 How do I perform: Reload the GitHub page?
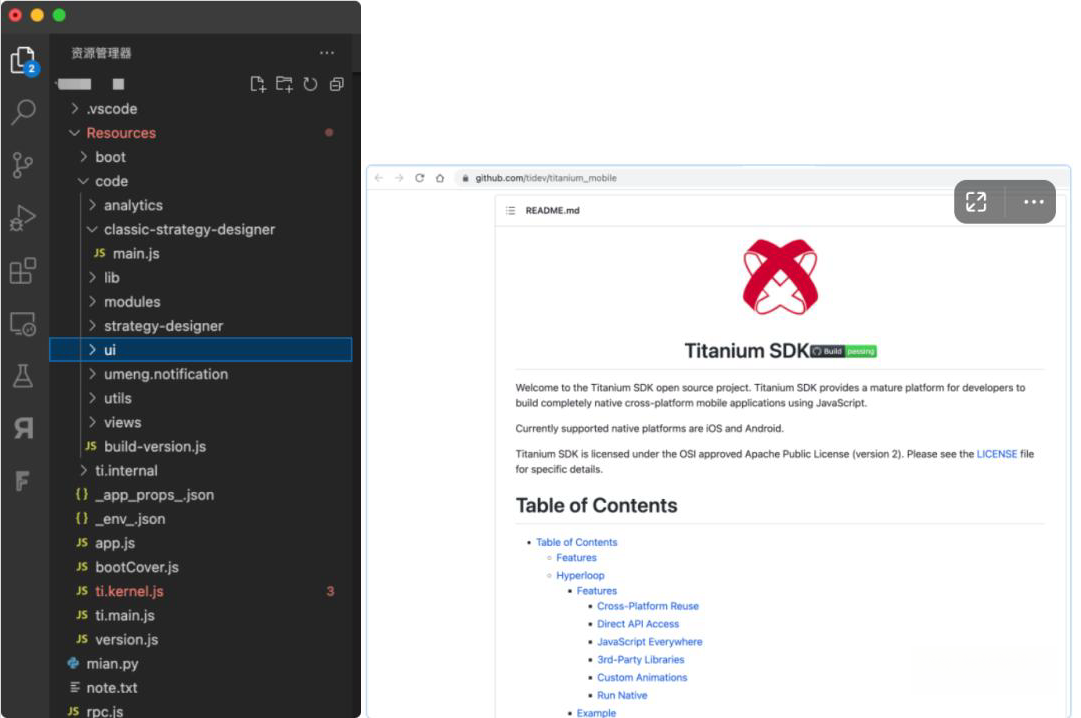tap(419, 178)
